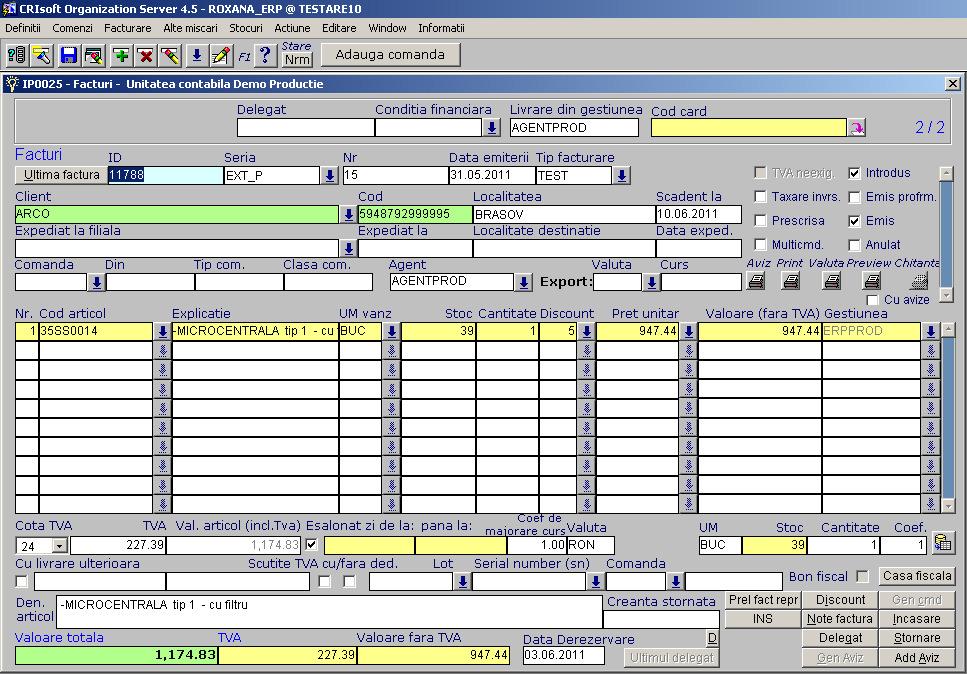967x674 pixels.
Task: Click the calculator icon next to Coef. field
Action: click(942, 543)
